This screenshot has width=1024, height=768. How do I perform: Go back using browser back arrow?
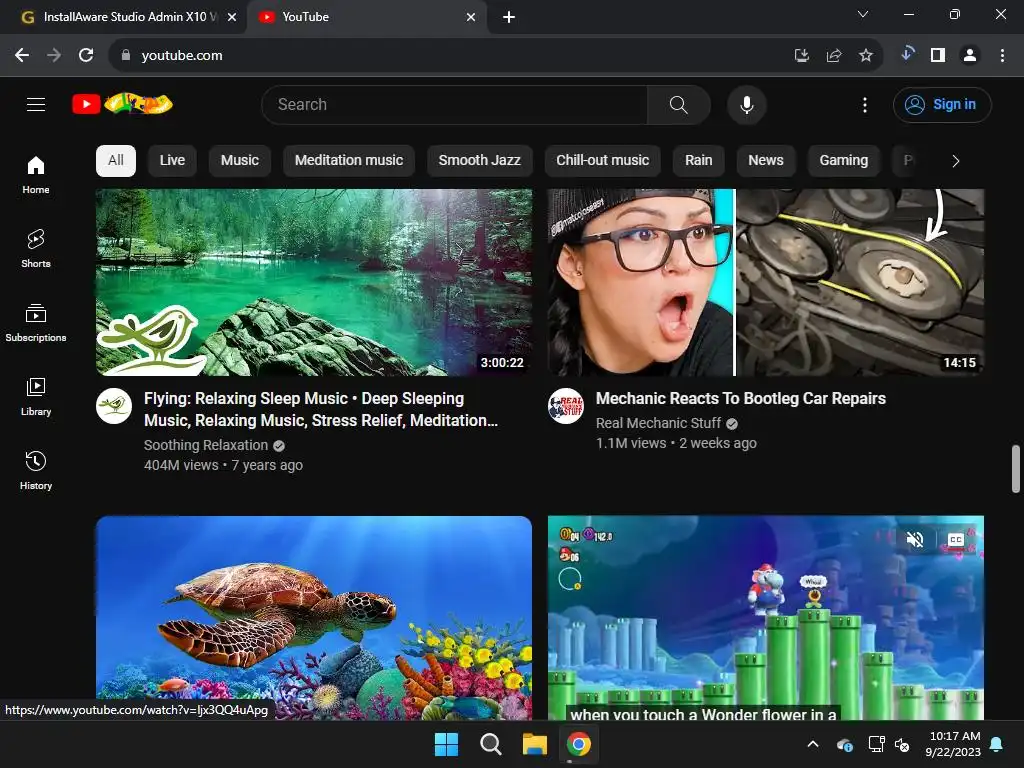22,56
